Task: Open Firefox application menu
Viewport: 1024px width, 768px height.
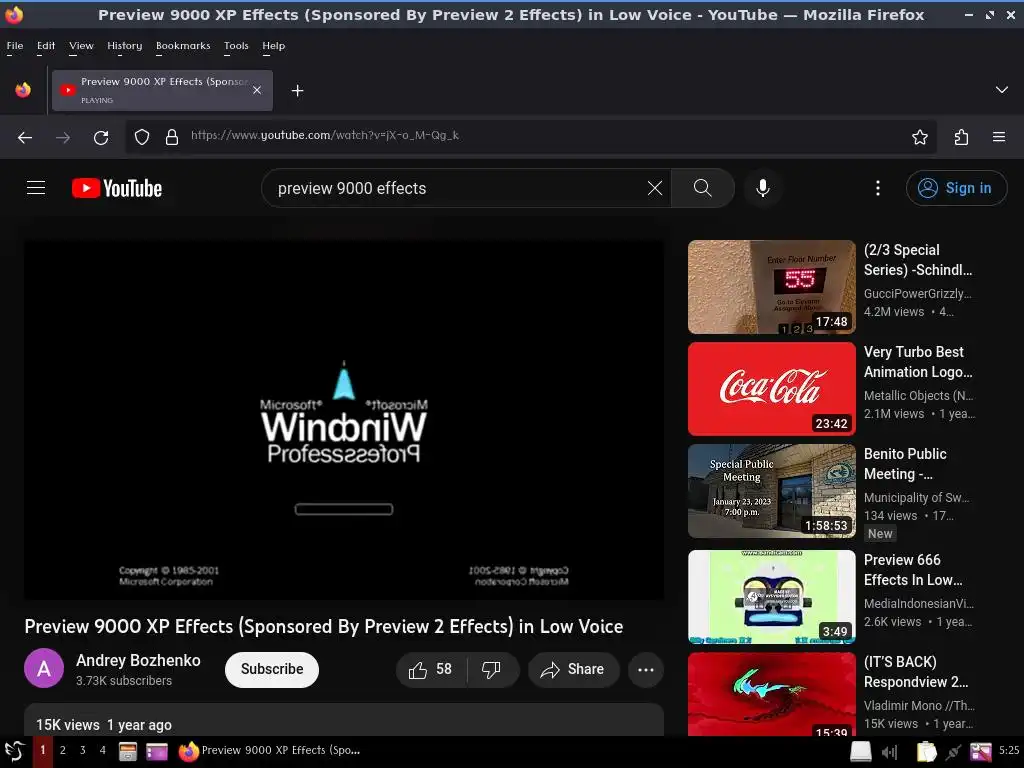Action: pyautogui.click(x=999, y=137)
